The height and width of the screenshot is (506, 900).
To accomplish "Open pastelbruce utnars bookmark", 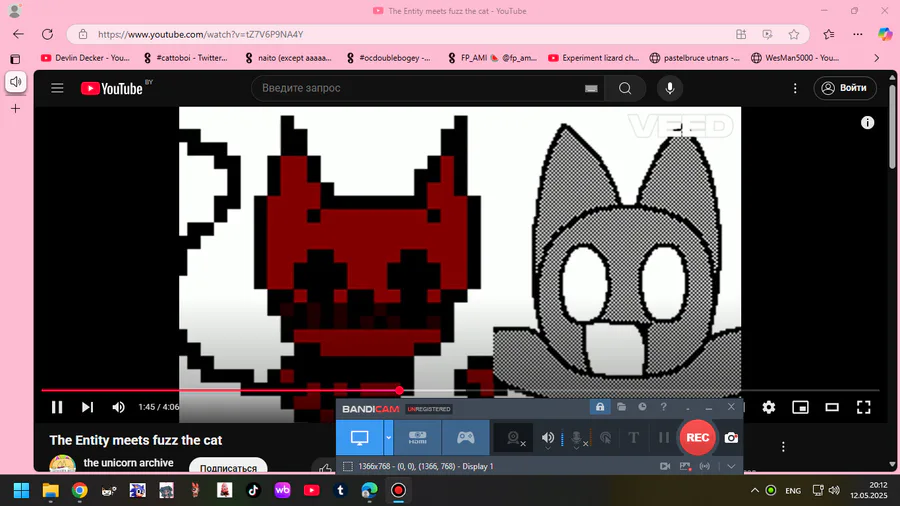I will click(x=695, y=58).
